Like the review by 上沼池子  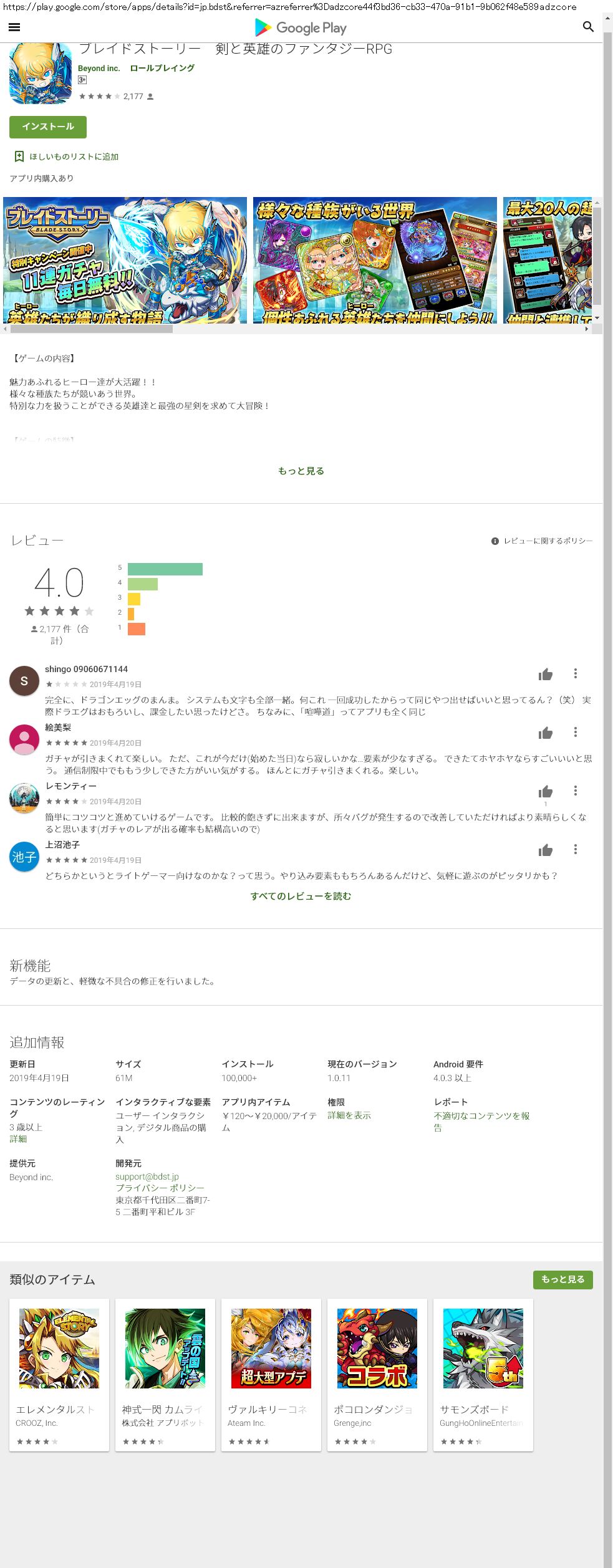click(x=546, y=850)
